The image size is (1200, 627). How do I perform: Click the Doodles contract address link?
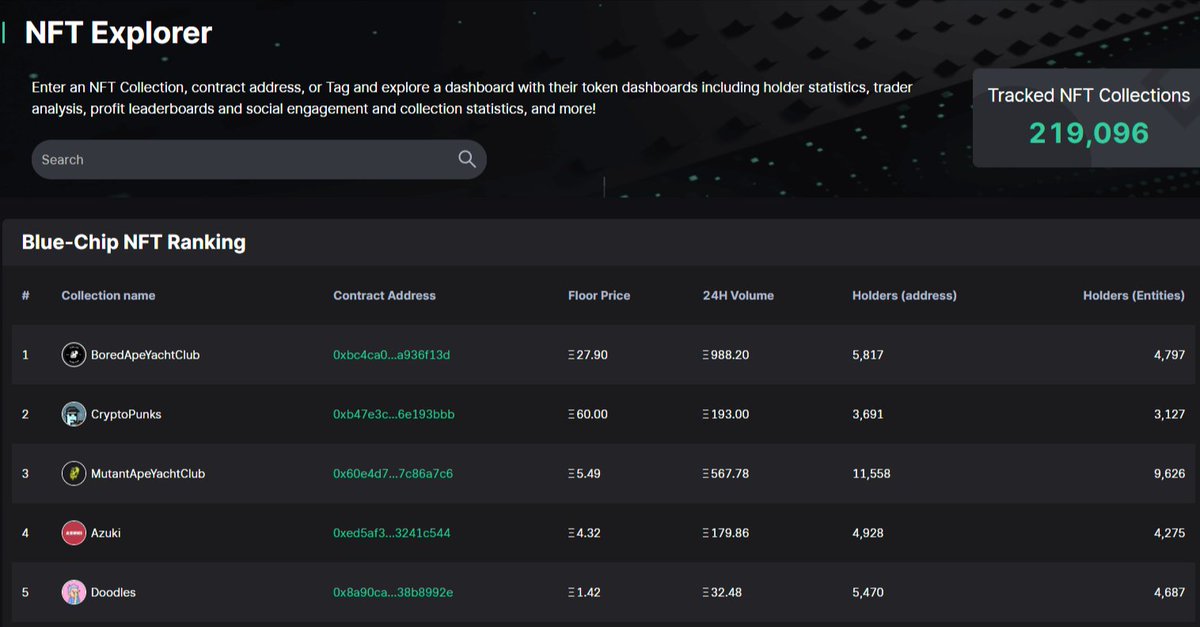pyautogui.click(x=393, y=591)
